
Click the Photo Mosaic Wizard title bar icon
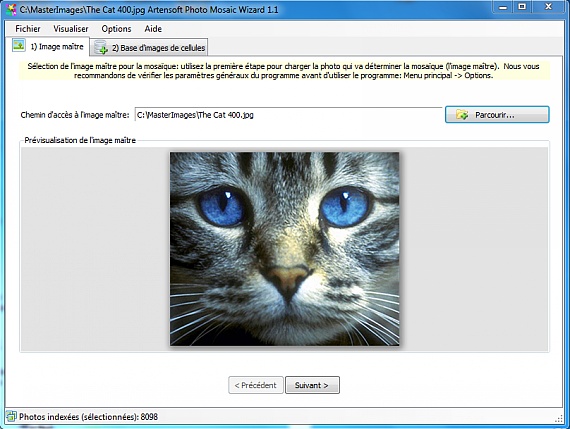11,9
